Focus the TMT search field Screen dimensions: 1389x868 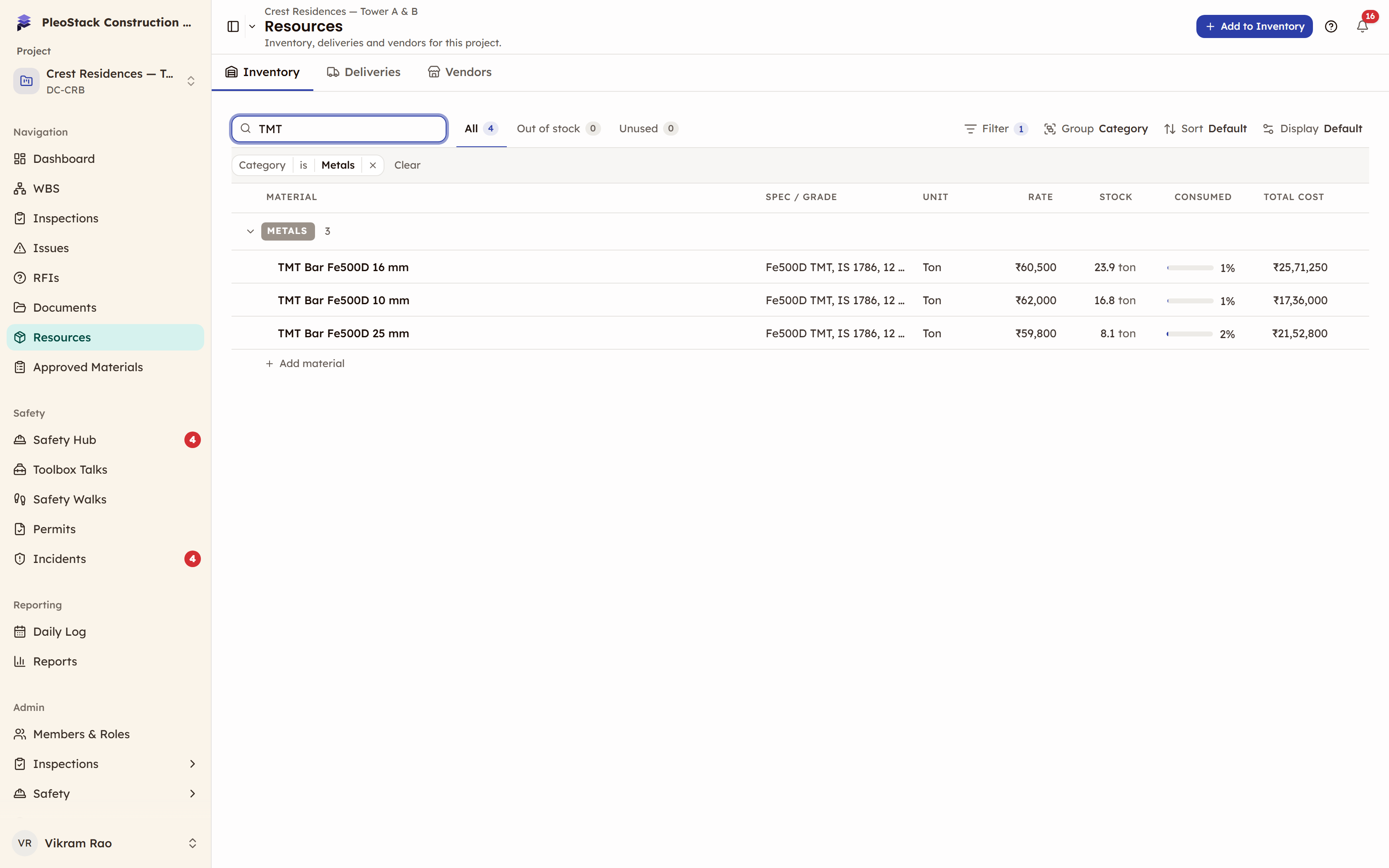pyautogui.click(x=339, y=129)
